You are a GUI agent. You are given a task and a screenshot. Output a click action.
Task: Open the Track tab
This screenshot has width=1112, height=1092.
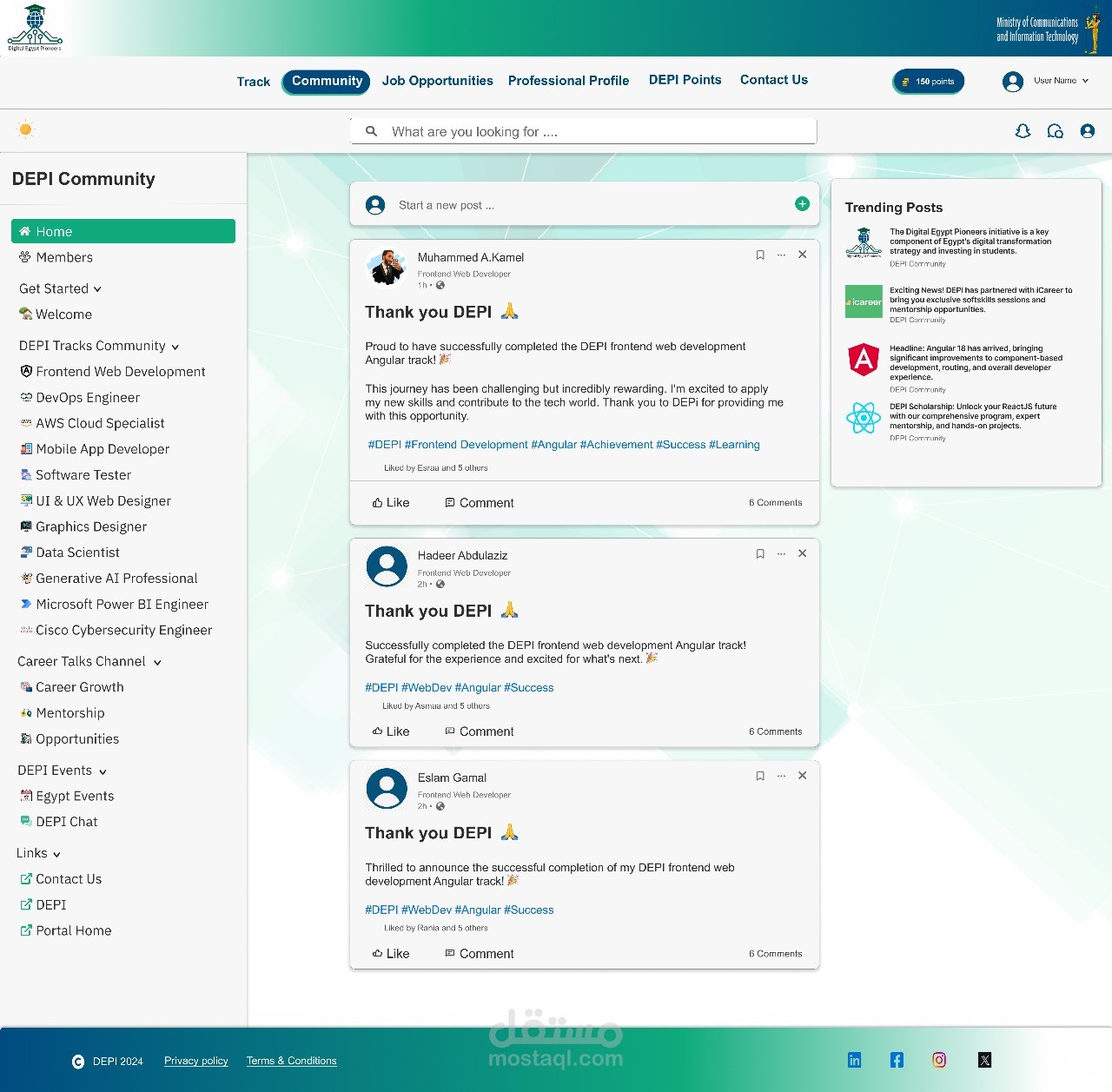[x=254, y=82]
